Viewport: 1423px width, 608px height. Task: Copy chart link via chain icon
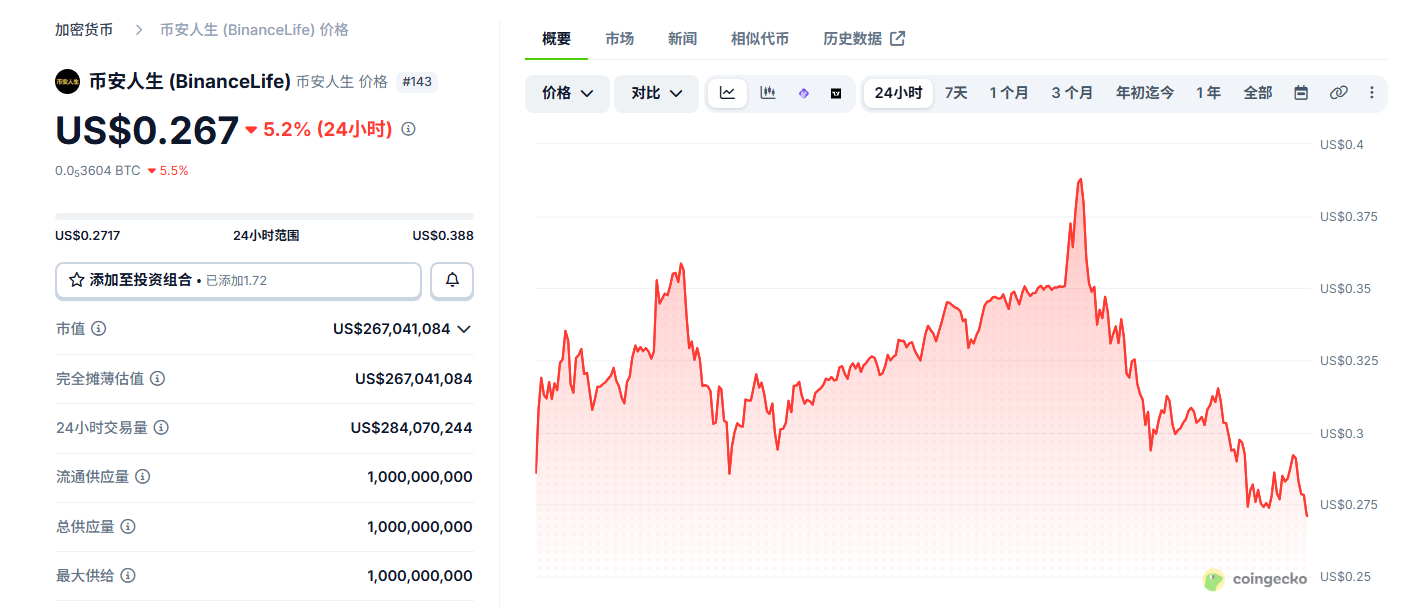pos(1338,93)
